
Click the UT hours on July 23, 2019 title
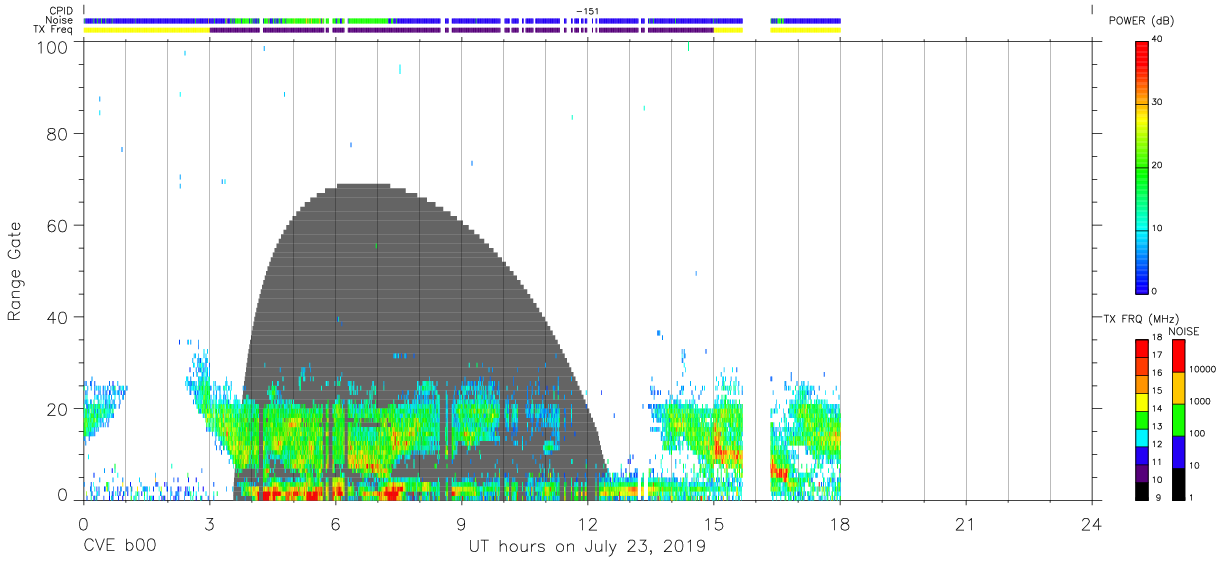(x=587, y=547)
